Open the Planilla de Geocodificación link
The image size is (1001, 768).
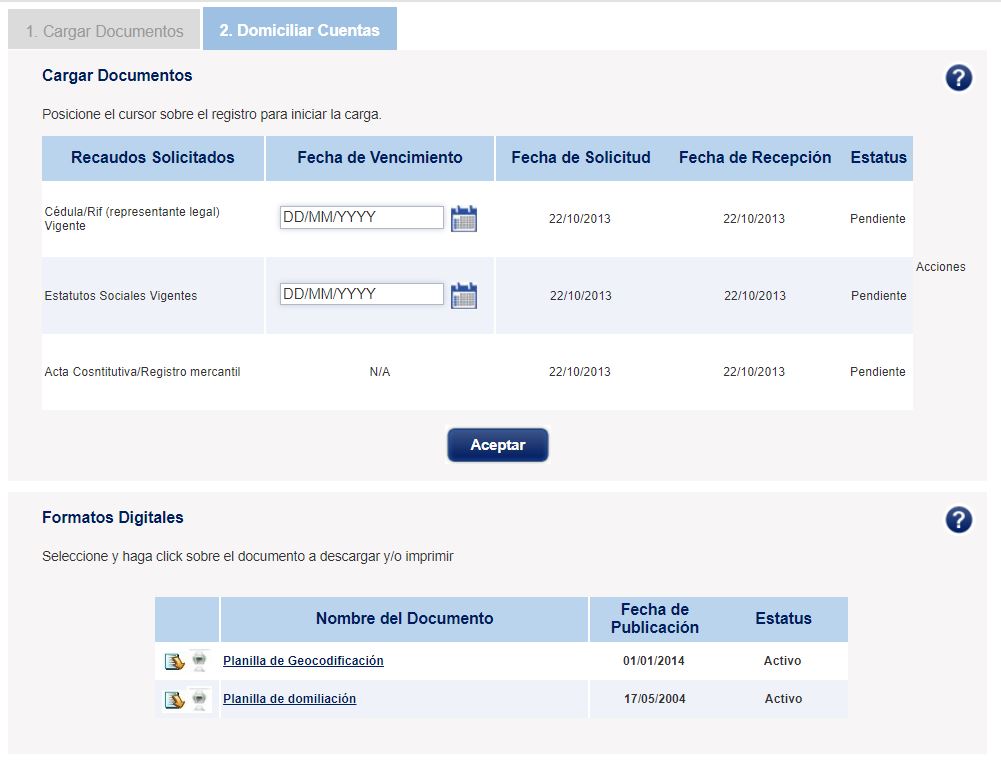(x=303, y=661)
